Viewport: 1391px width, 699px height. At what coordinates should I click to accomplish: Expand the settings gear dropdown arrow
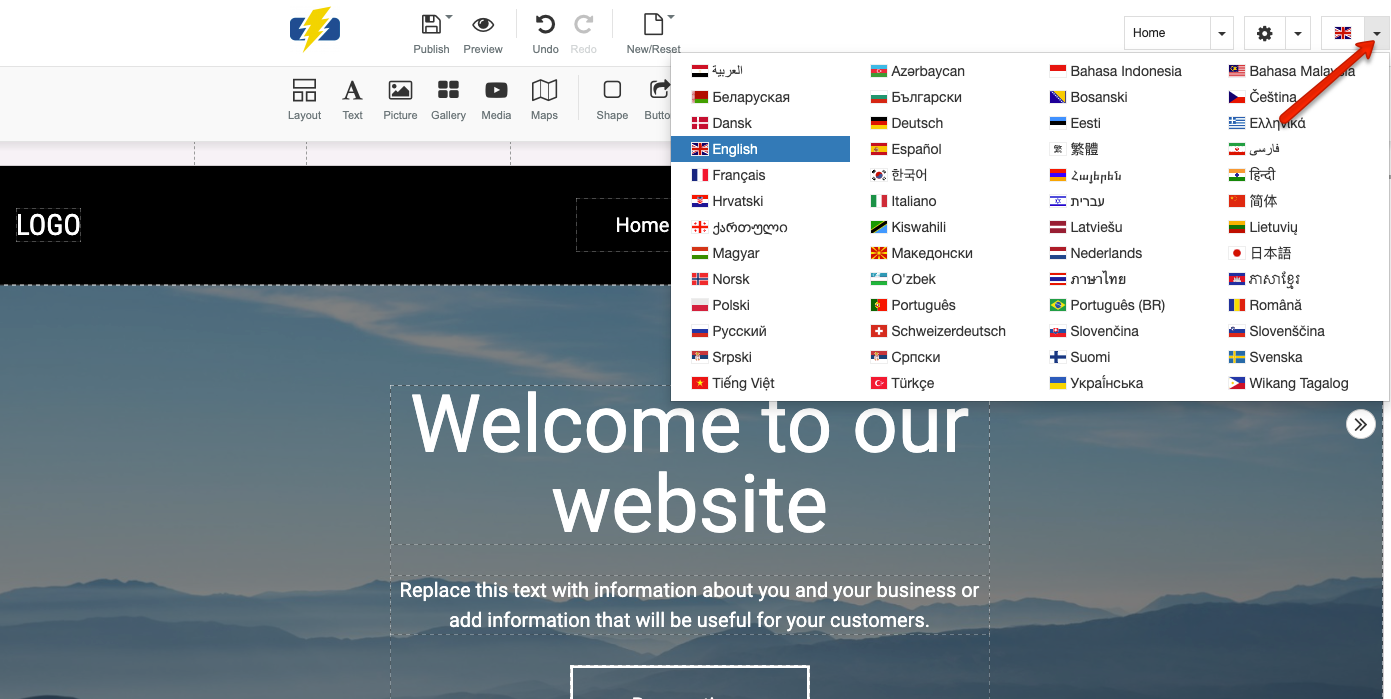[1298, 32]
